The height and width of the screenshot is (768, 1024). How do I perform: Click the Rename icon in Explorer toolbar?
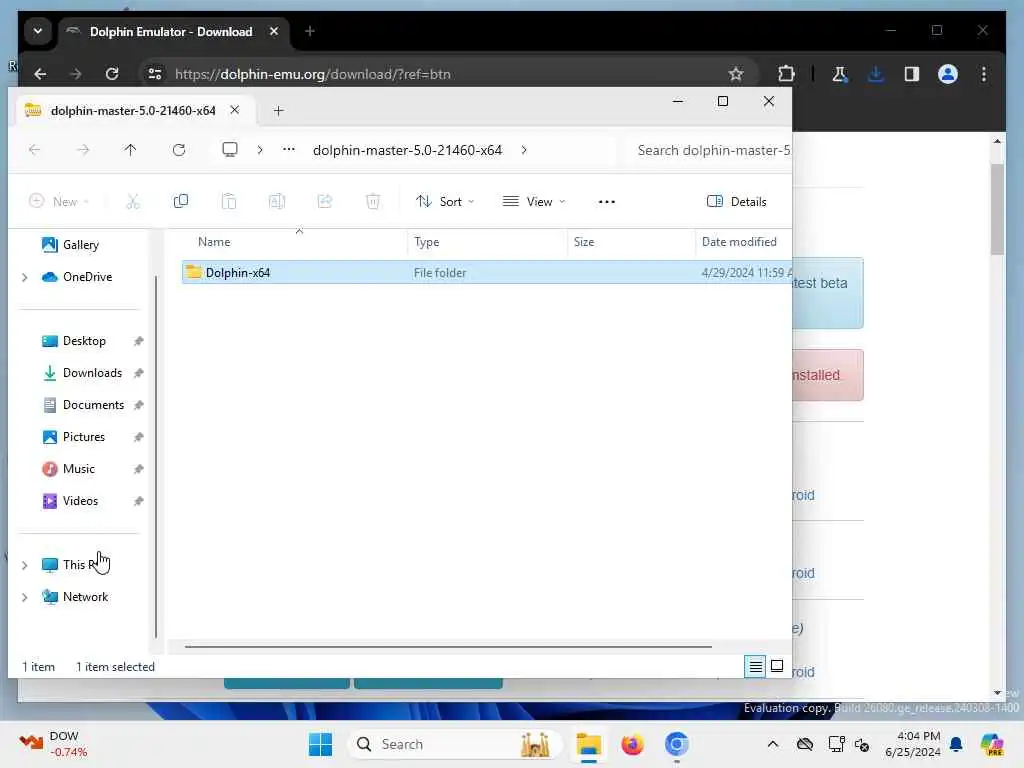277,201
